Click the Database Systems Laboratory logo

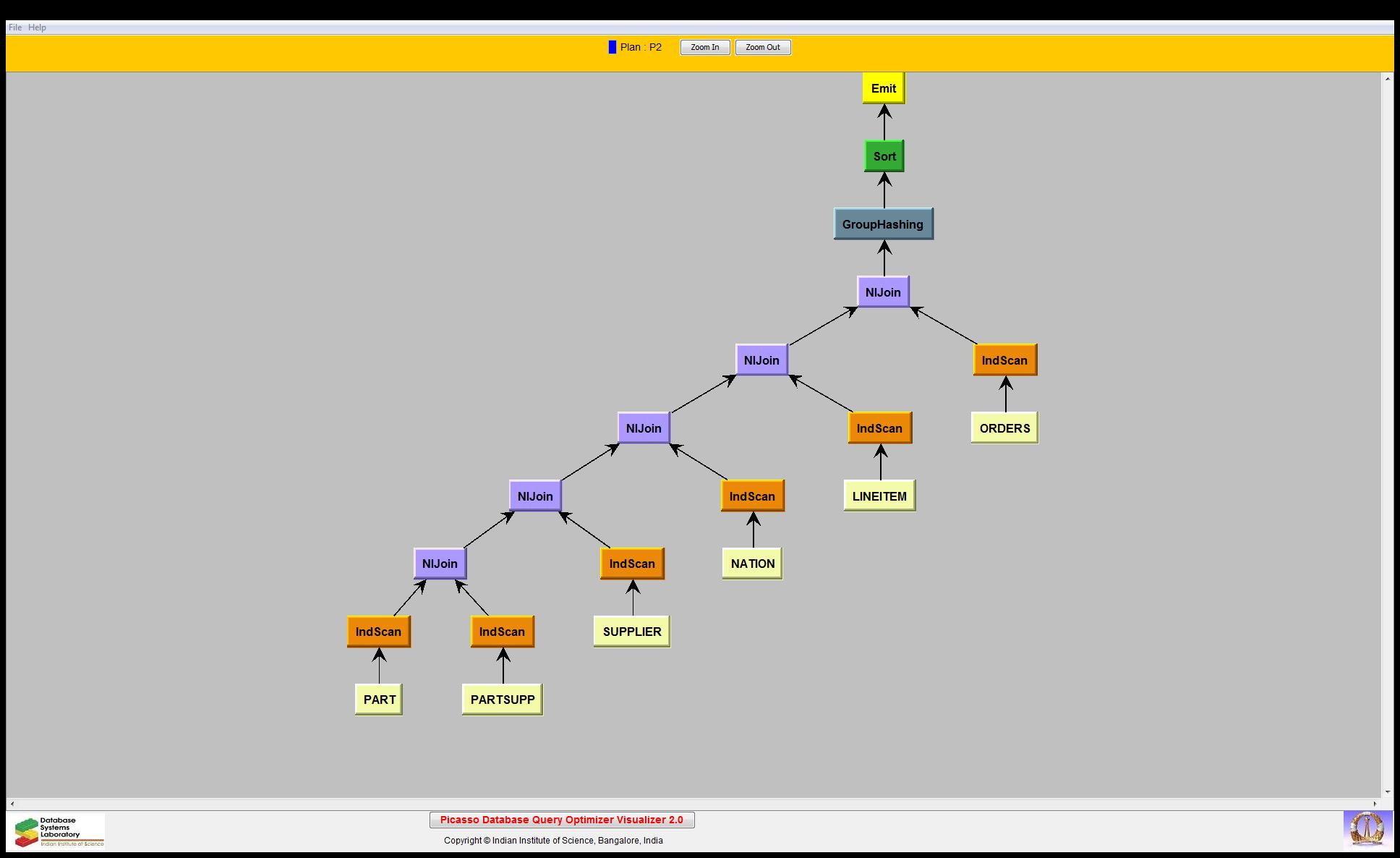click(58, 831)
